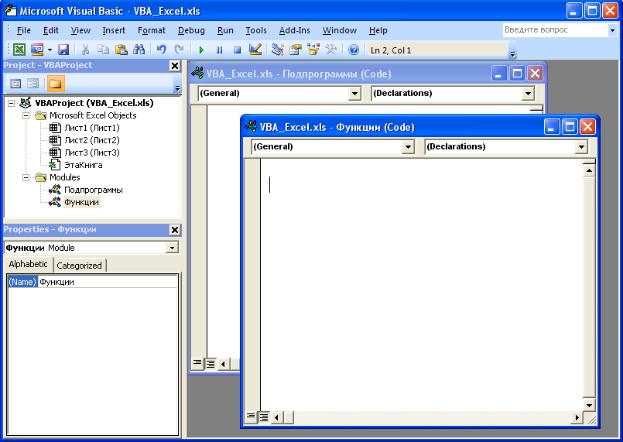
Task: Select Лист3 (Лист3) in project tree
Action: coord(92,153)
